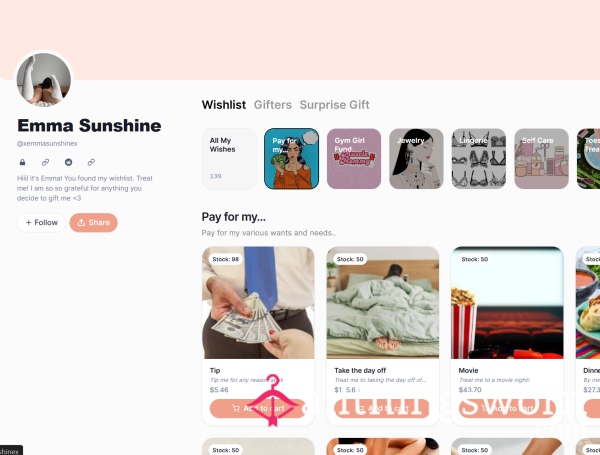600x455 pixels.
Task: Open the first chain link icon
Action: 45,162
